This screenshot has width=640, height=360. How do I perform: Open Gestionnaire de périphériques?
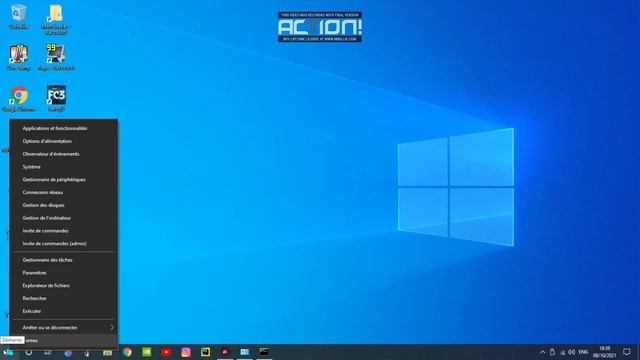64,180
